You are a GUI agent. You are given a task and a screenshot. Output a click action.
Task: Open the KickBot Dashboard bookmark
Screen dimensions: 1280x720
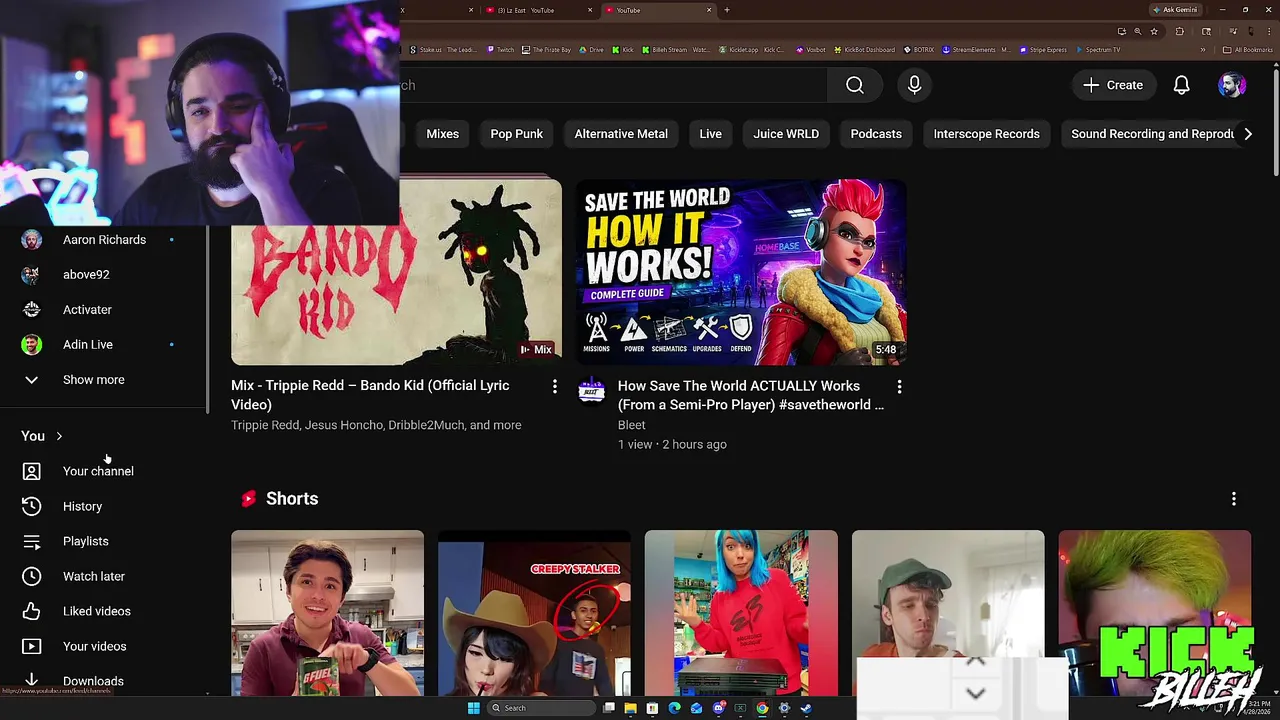pyautogui.click(x=865, y=50)
